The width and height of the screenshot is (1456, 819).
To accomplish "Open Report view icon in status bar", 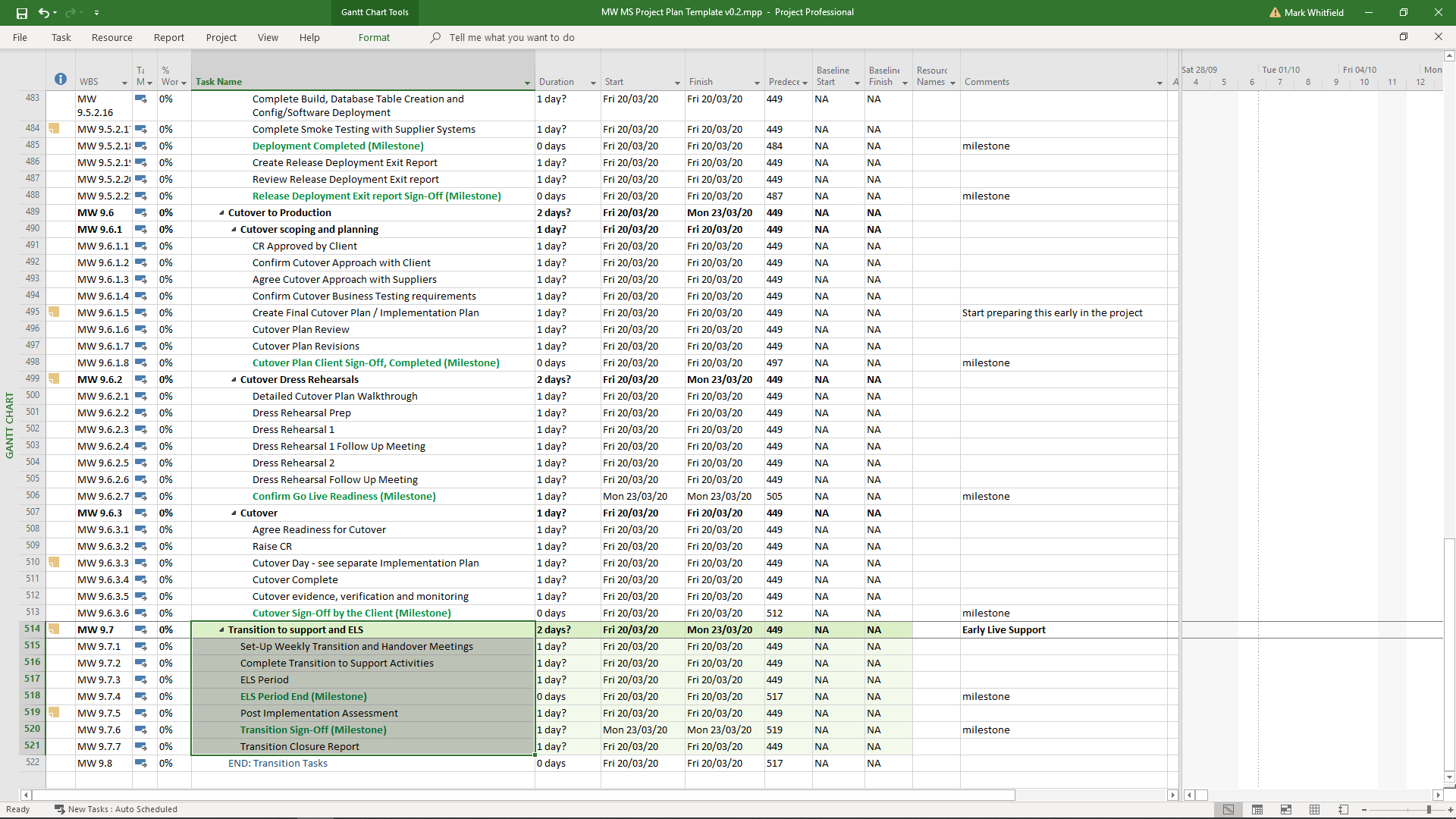I will tap(1343, 809).
